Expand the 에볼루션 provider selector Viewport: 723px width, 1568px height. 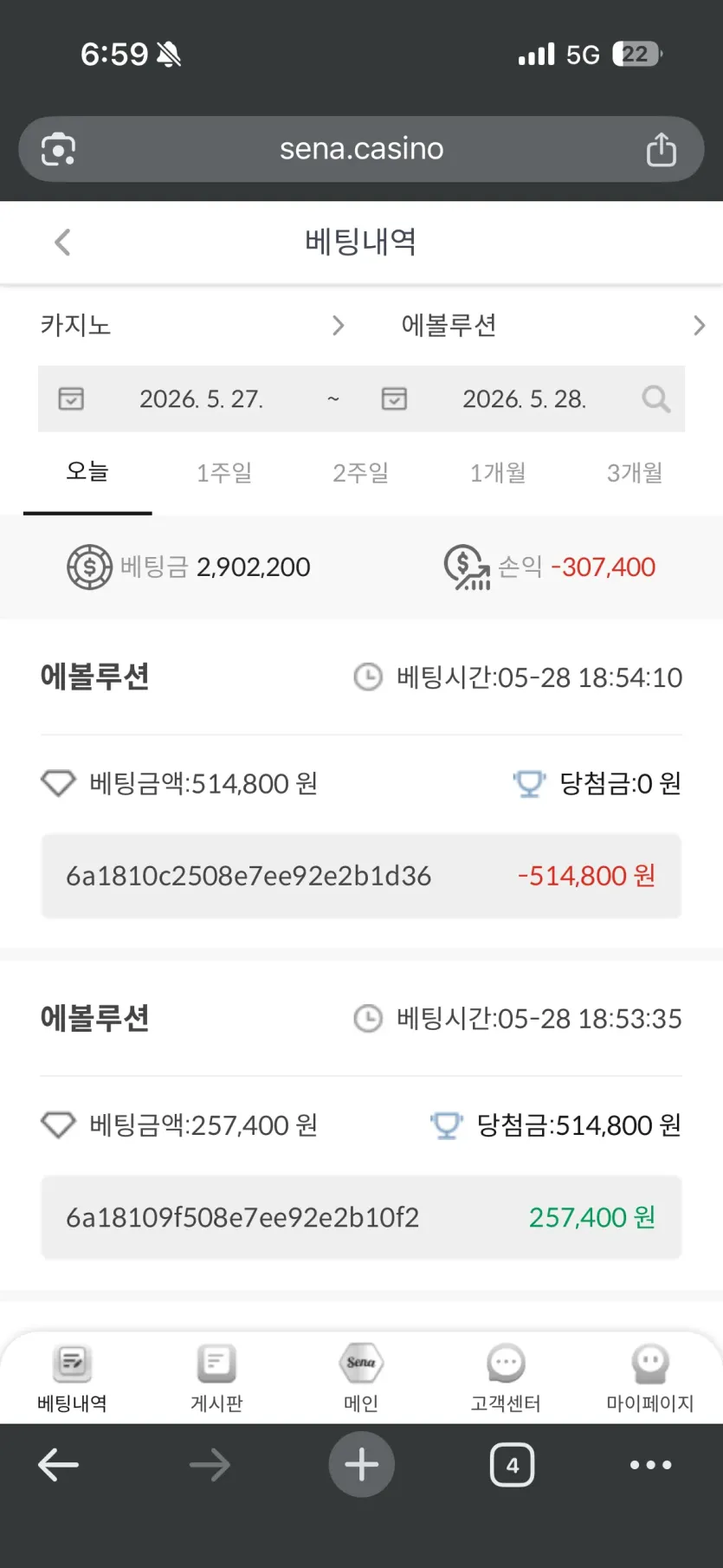[x=553, y=325]
